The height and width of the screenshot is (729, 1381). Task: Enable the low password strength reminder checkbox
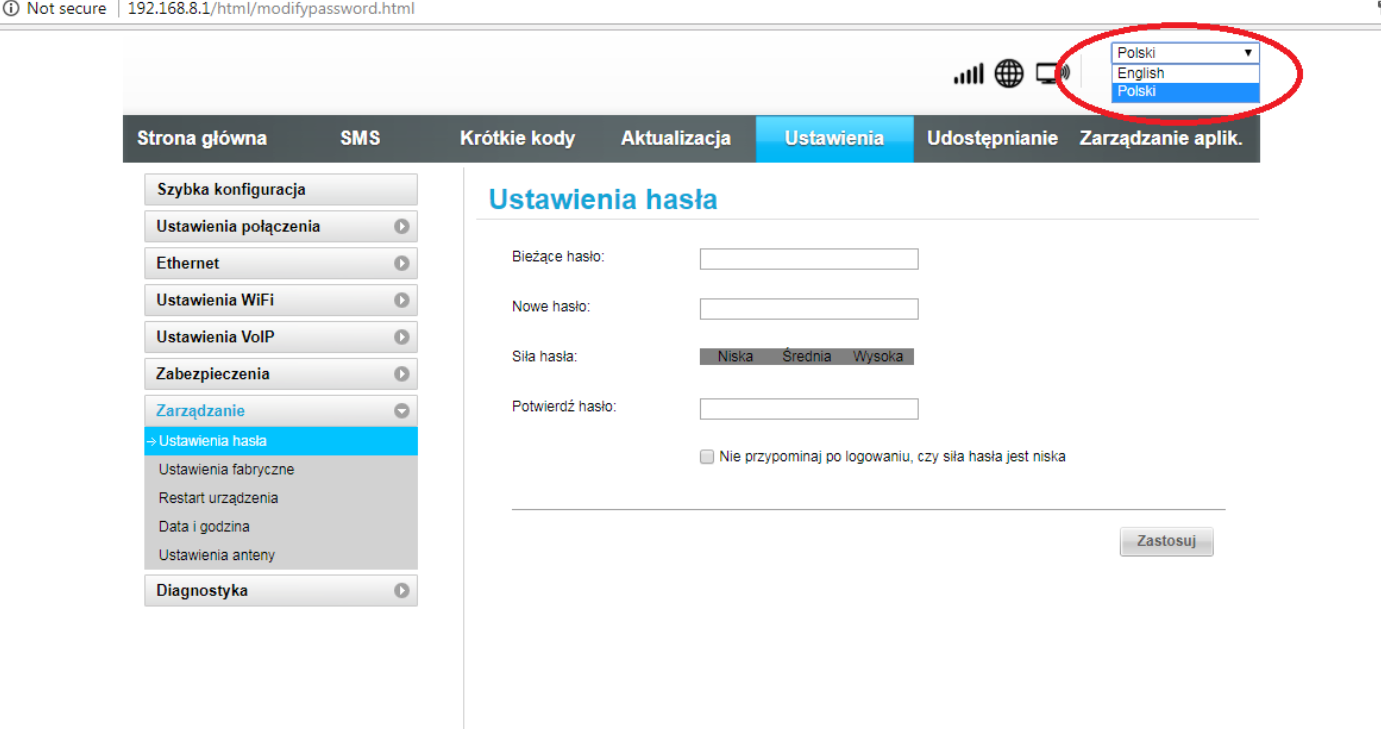706,456
